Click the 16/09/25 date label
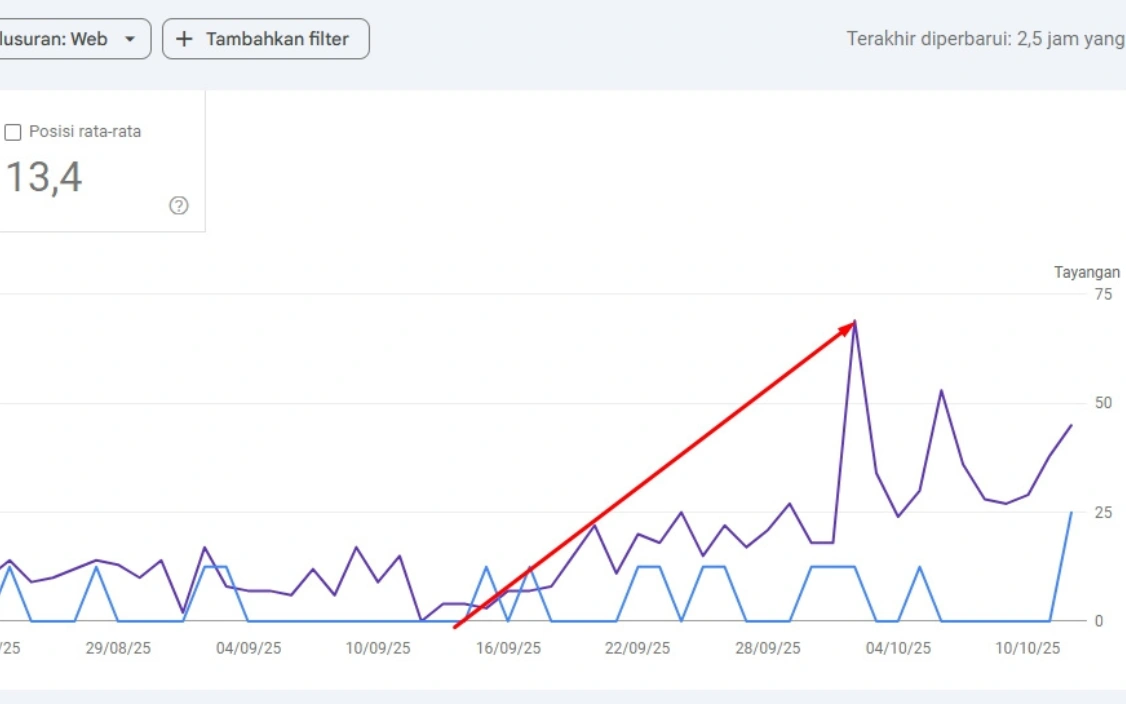 coord(508,648)
